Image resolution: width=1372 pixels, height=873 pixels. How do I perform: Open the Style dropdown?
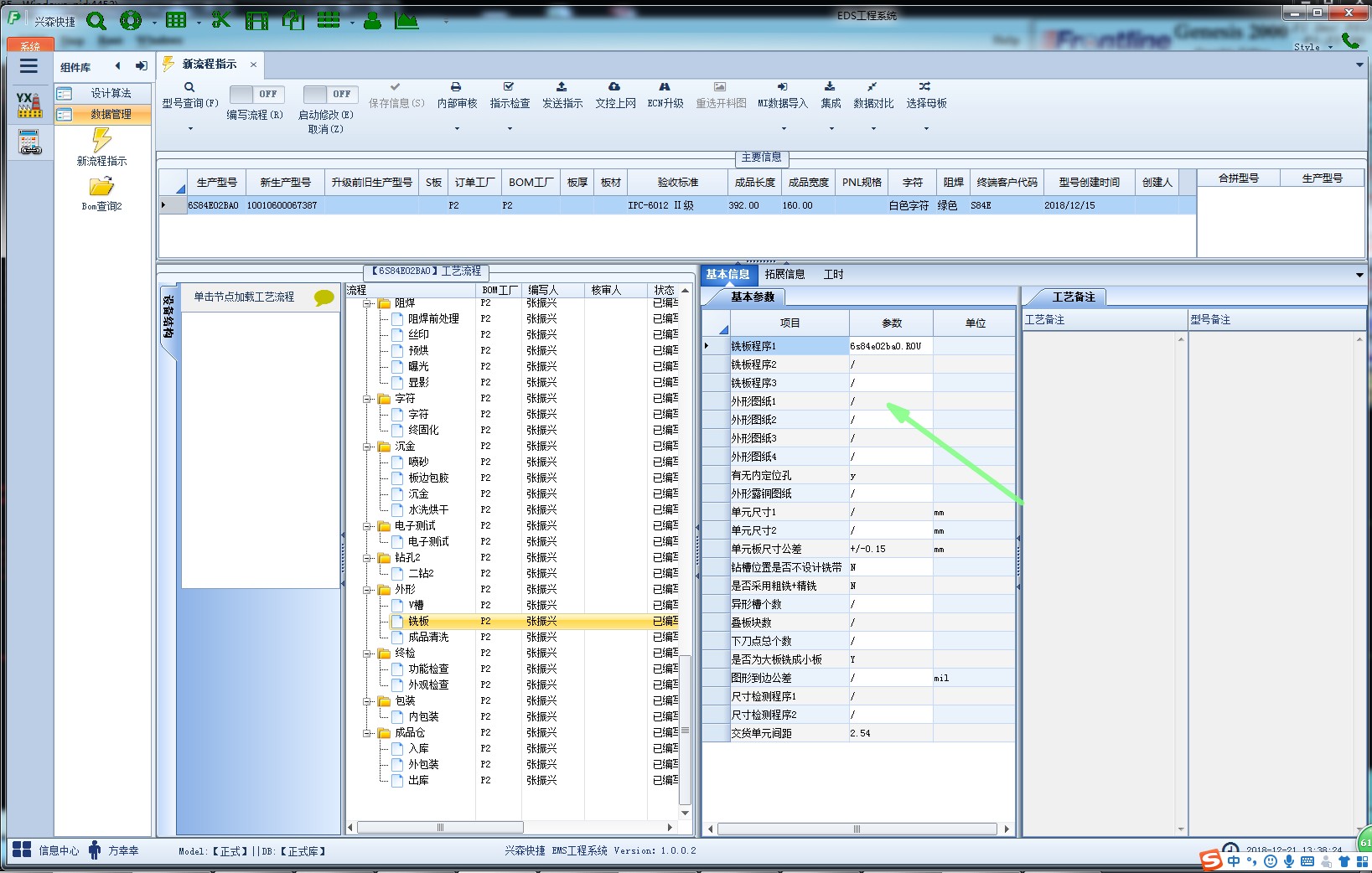(1313, 47)
